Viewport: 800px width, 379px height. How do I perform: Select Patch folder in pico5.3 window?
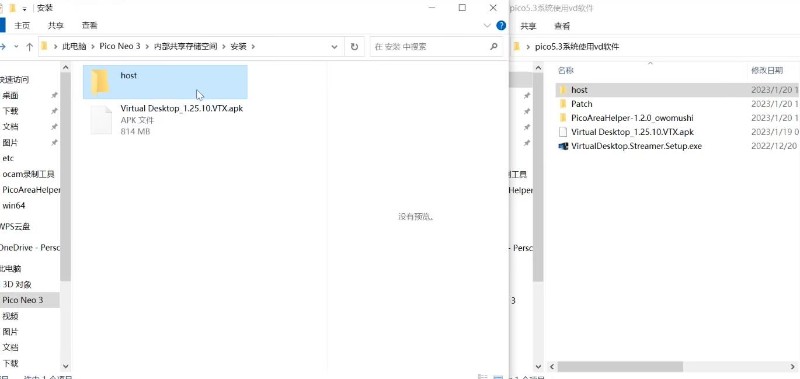pyautogui.click(x=582, y=104)
